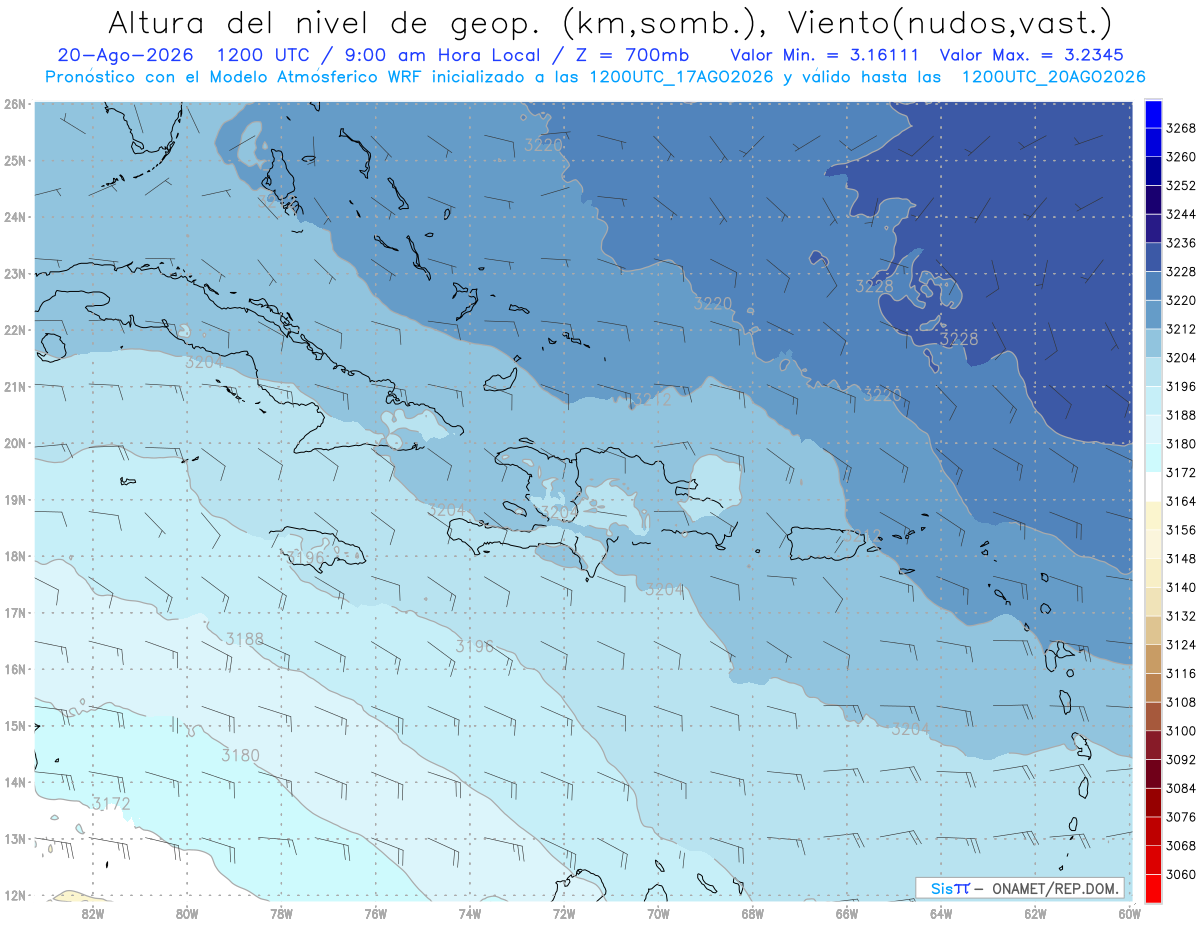Pick the color swatch between 3228 and 3236
The height and width of the screenshot is (927, 1200).
pos(1152,257)
